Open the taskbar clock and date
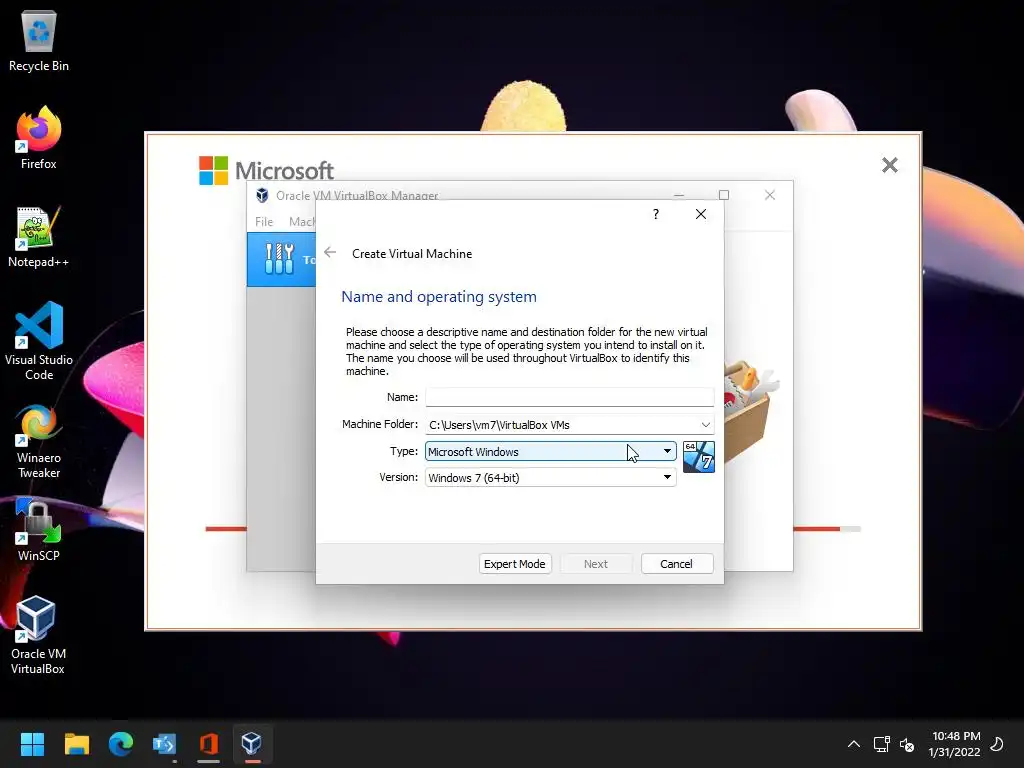Viewport: 1024px width, 768px height. pyautogui.click(x=955, y=744)
